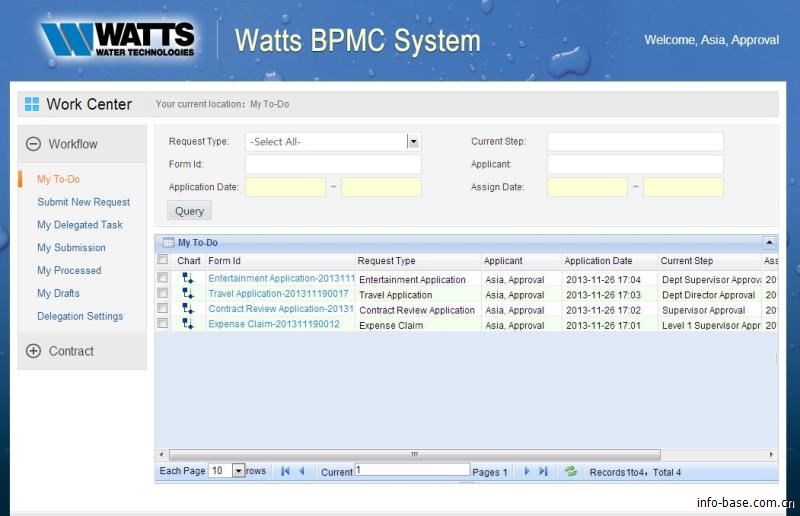
Task: Check the Entertainment Application row checkbox
Action: (162, 277)
